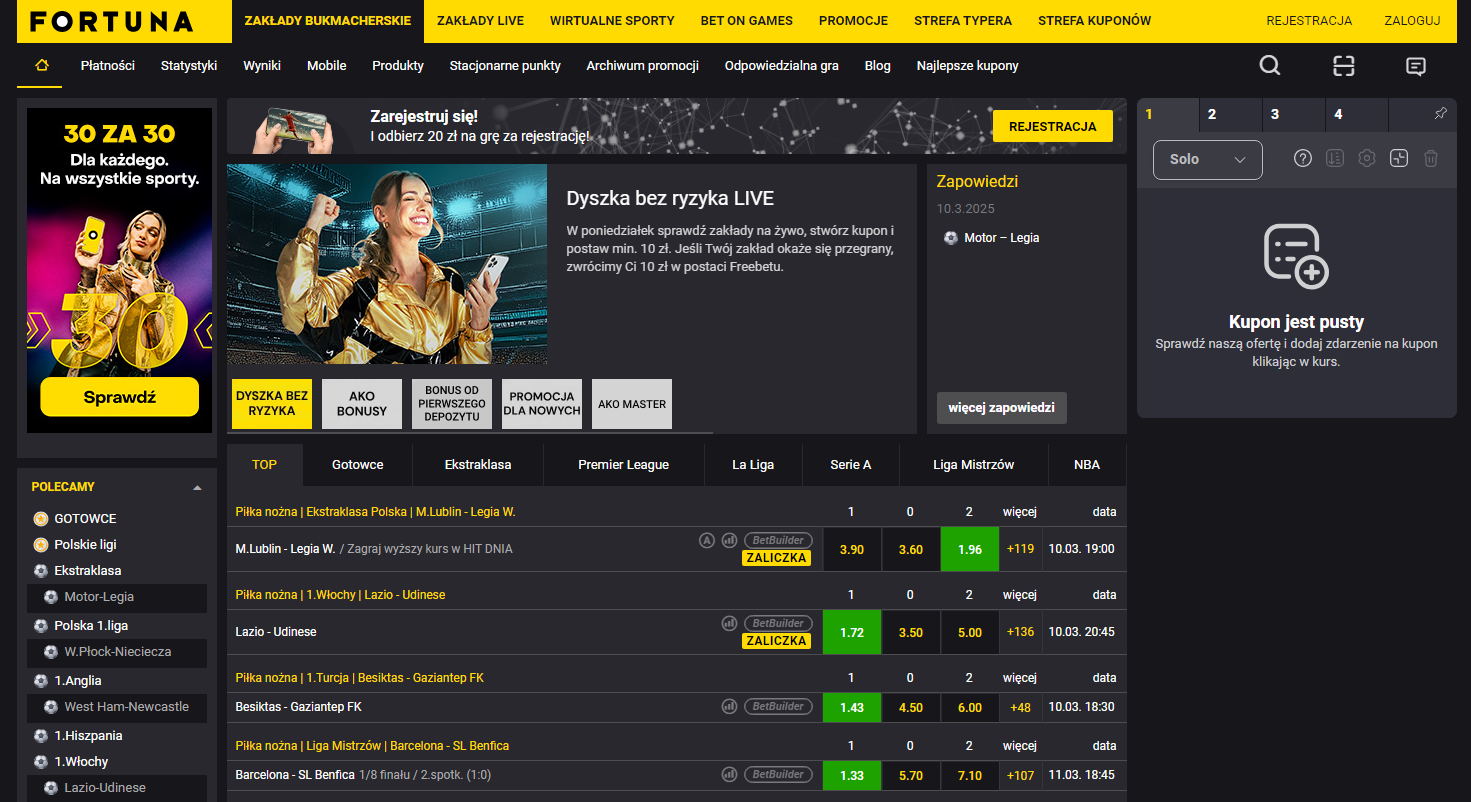Open the ticket scanner icon
The width and height of the screenshot is (1471, 802).
tap(1343, 66)
